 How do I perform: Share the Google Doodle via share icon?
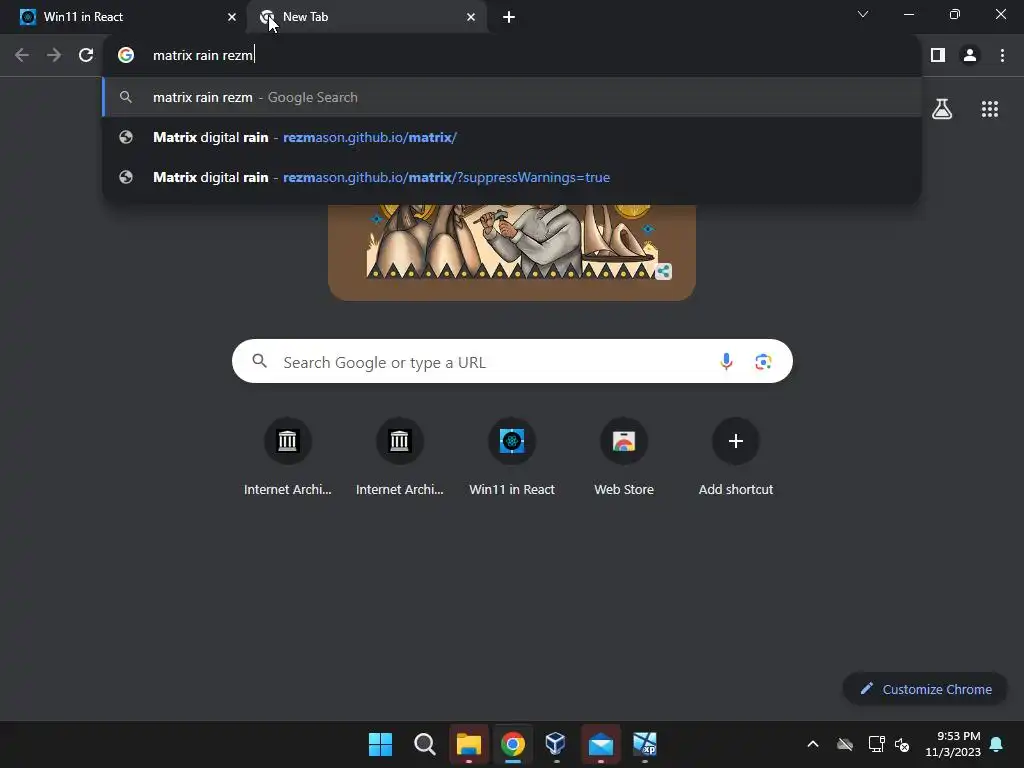pos(664,271)
